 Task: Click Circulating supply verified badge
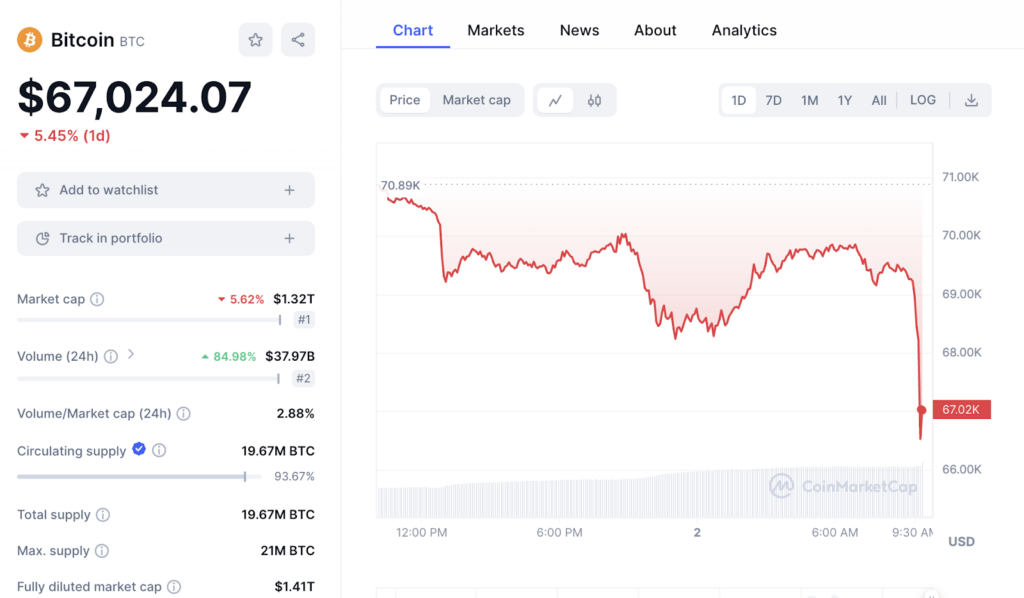click(139, 450)
